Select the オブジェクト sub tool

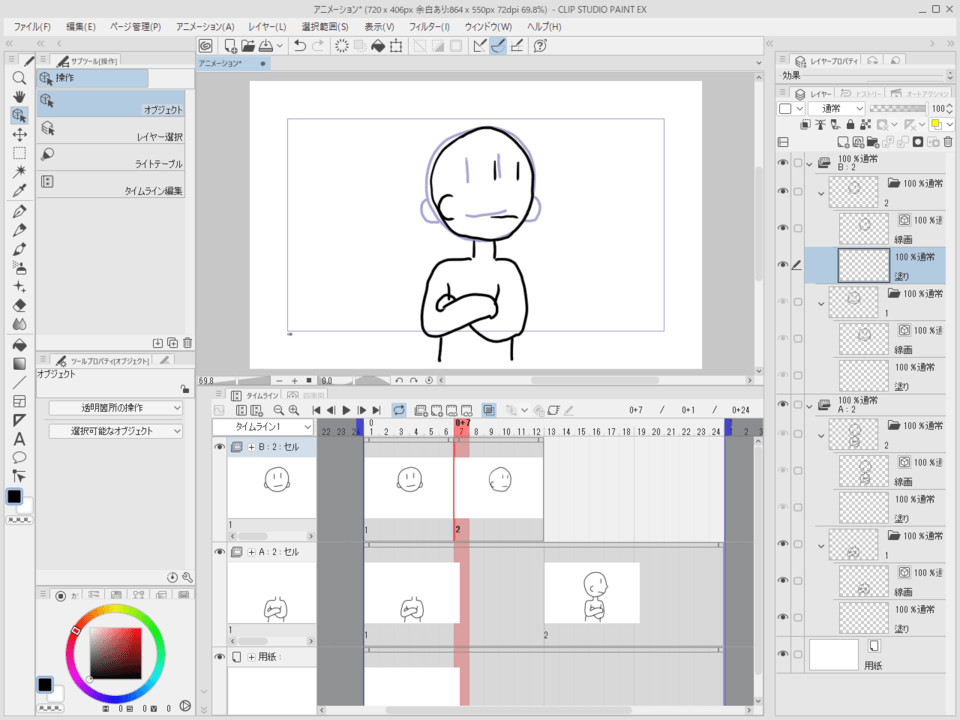111,103
